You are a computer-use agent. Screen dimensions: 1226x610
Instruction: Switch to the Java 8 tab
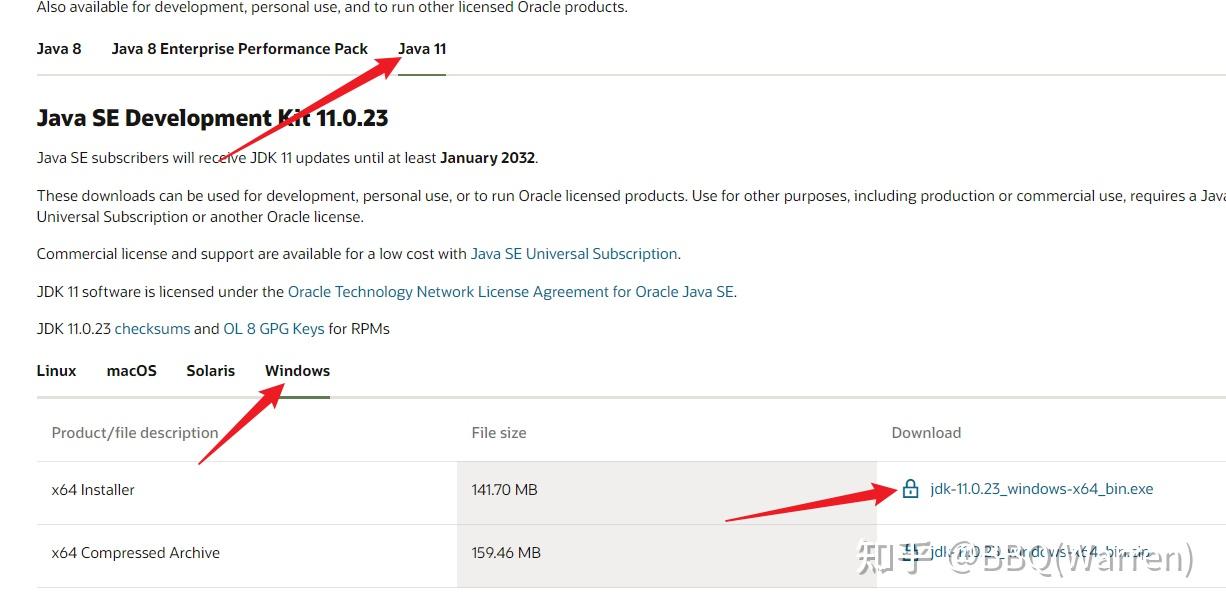click(59, 48)
